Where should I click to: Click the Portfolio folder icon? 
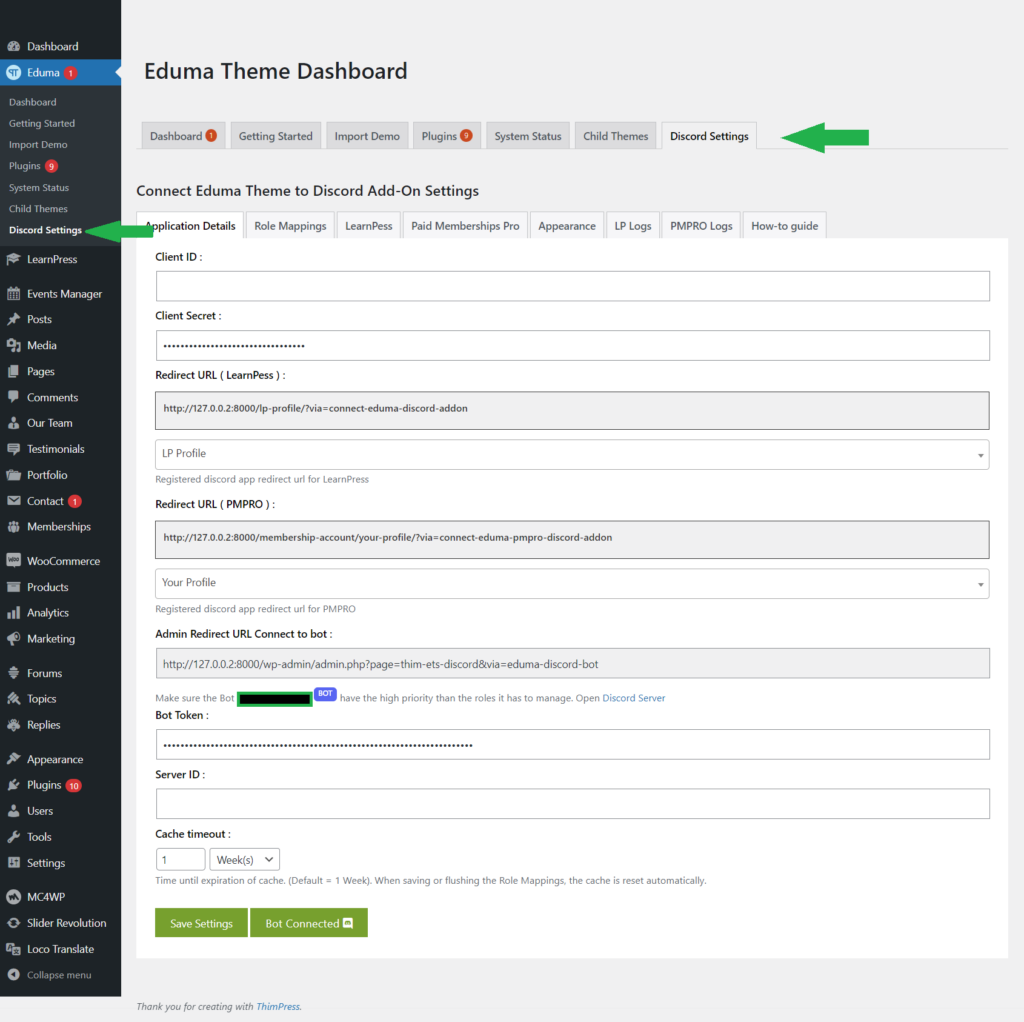click(14, 475)
